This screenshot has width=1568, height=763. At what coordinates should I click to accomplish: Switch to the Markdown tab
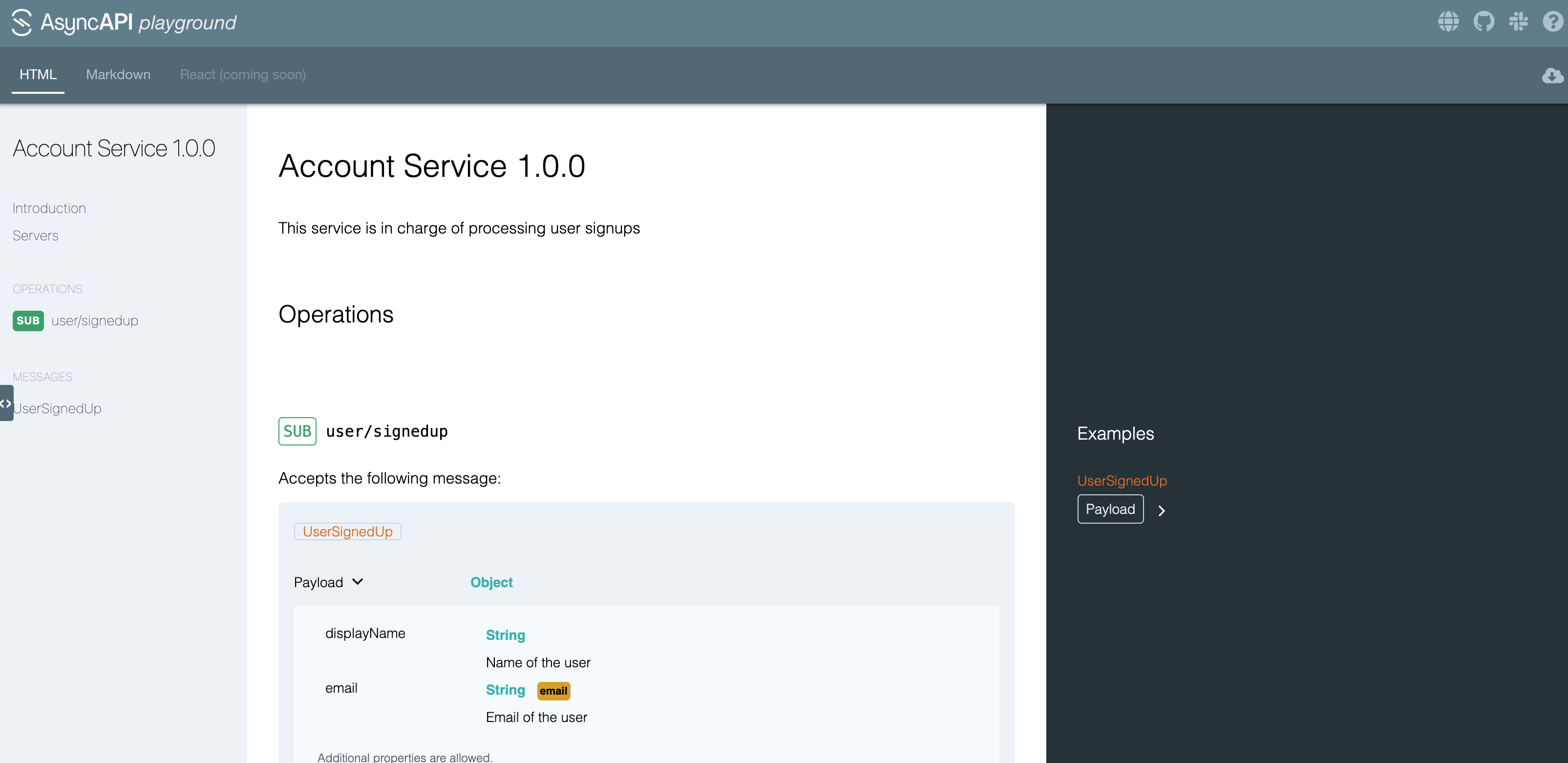pos(118,74)
